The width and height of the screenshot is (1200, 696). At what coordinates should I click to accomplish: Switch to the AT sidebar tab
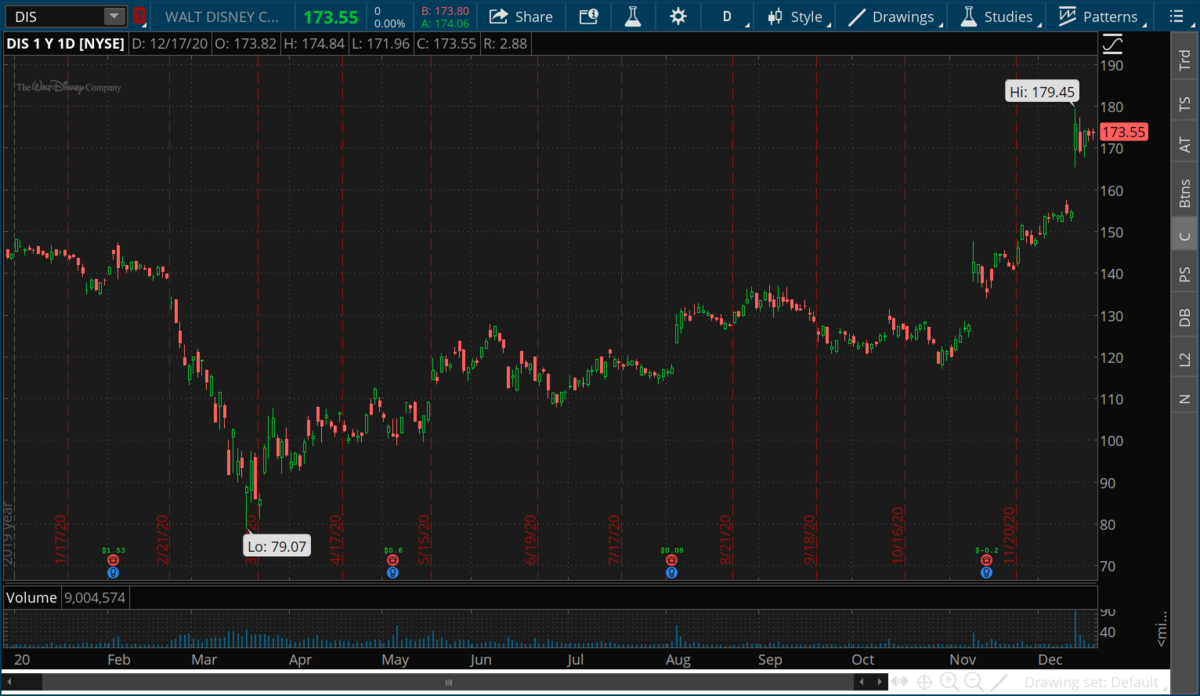(x=1185, y=146)
